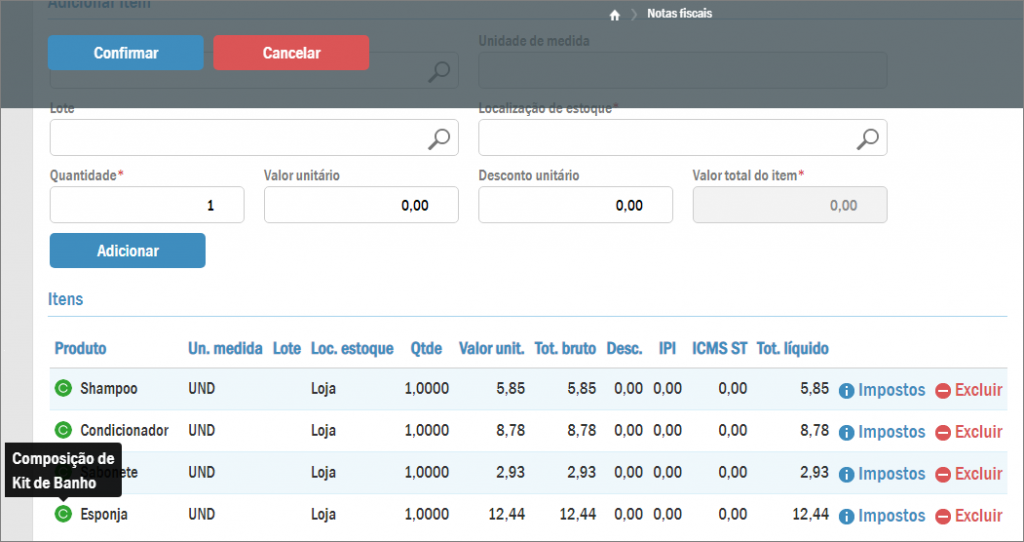This screenshot has height=542, width=1024.
Task: Click green composition icon beside Condicionador
Action: pos(63,431)
